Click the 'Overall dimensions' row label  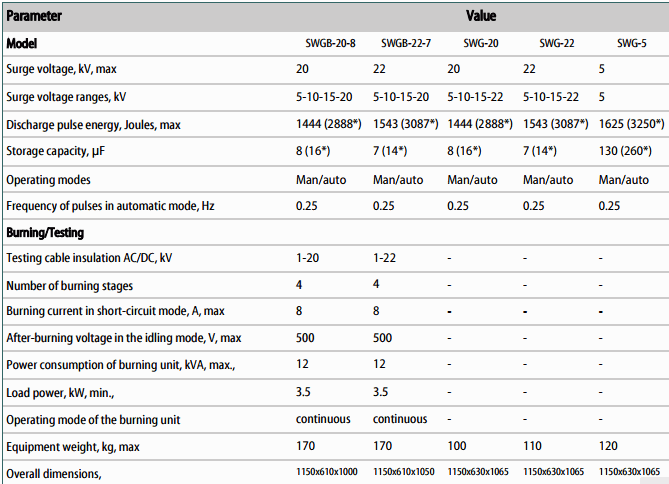[54, 473]
